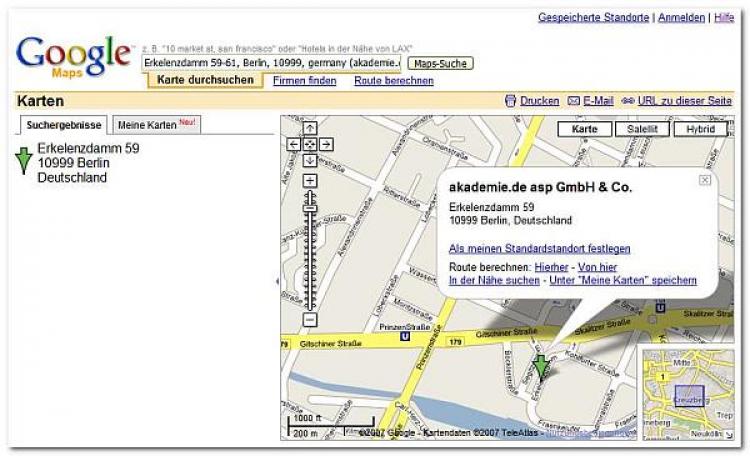
Task: Click the address search input field
Action: tap(272, 63)
